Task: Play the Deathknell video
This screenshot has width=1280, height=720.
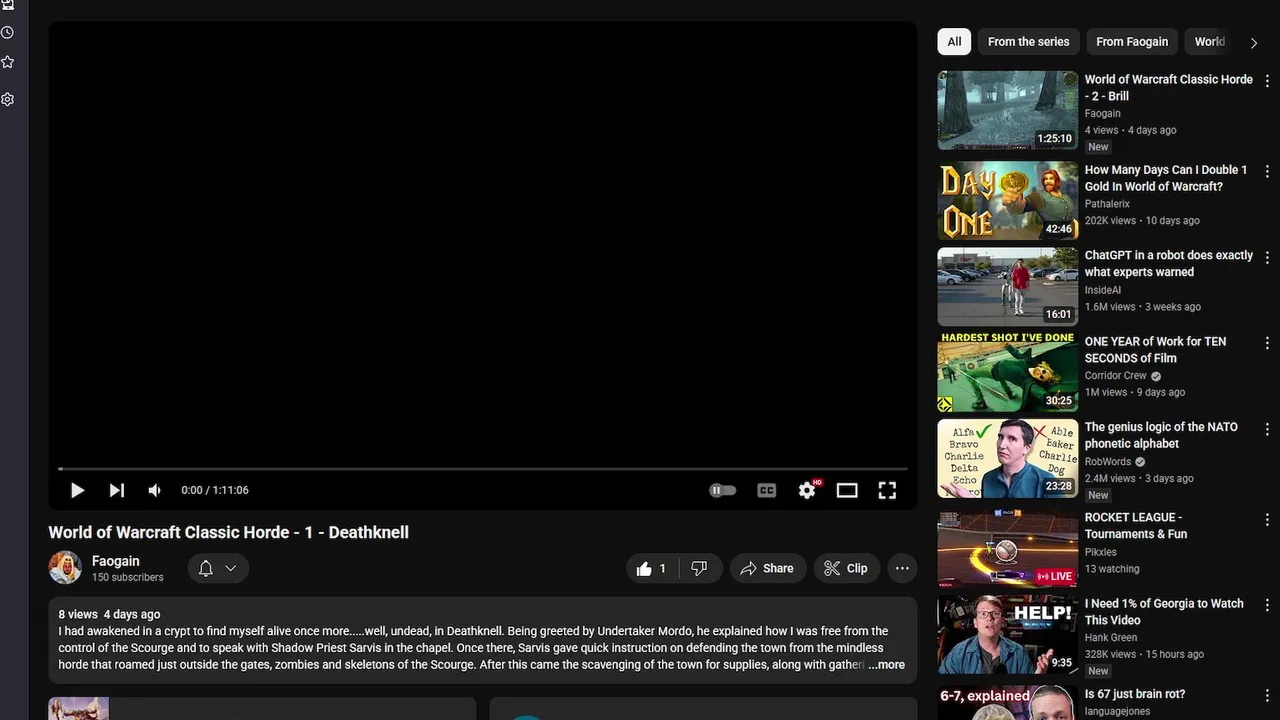Action: pos(77,490)
